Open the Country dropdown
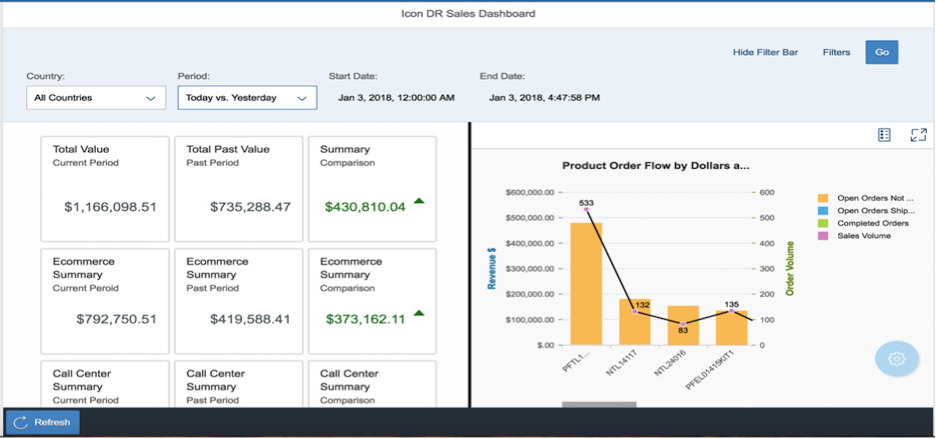The image size is (936, 438). pyautogui.click(x=96, y=98)
